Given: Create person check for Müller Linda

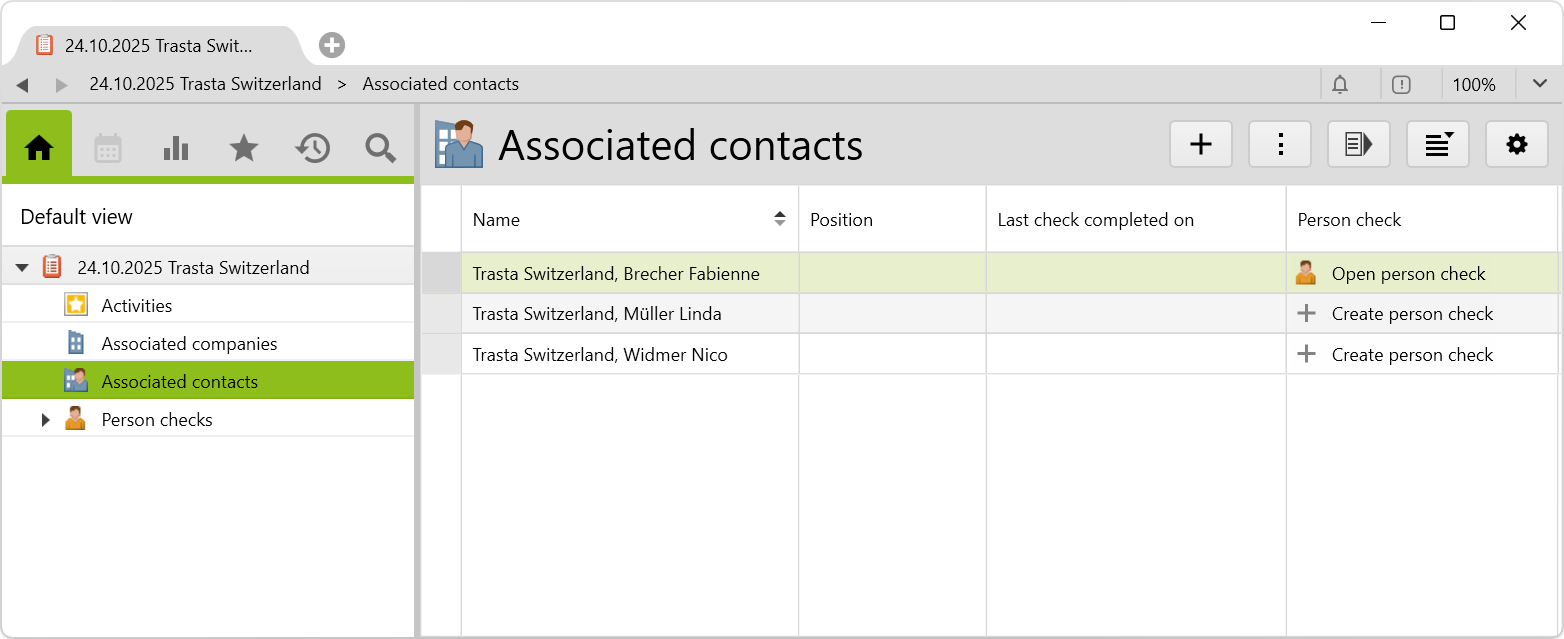Looking at the screenshot, I should (1411, 314).
